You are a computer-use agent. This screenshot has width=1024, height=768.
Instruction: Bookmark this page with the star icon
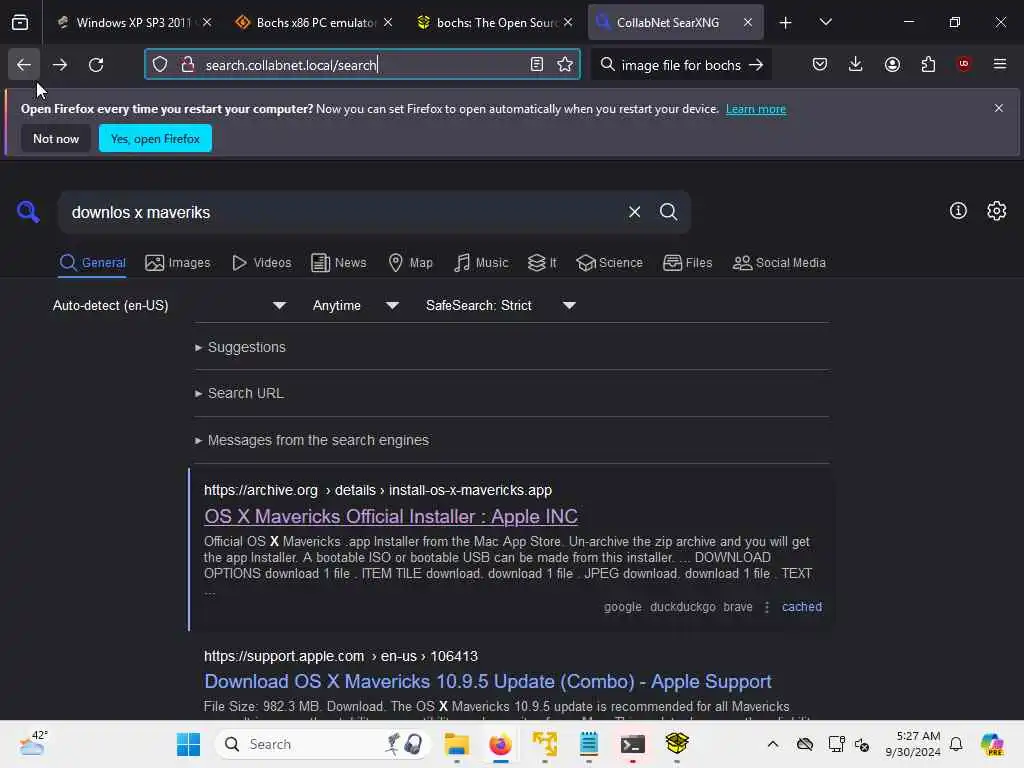coord(565,64)
